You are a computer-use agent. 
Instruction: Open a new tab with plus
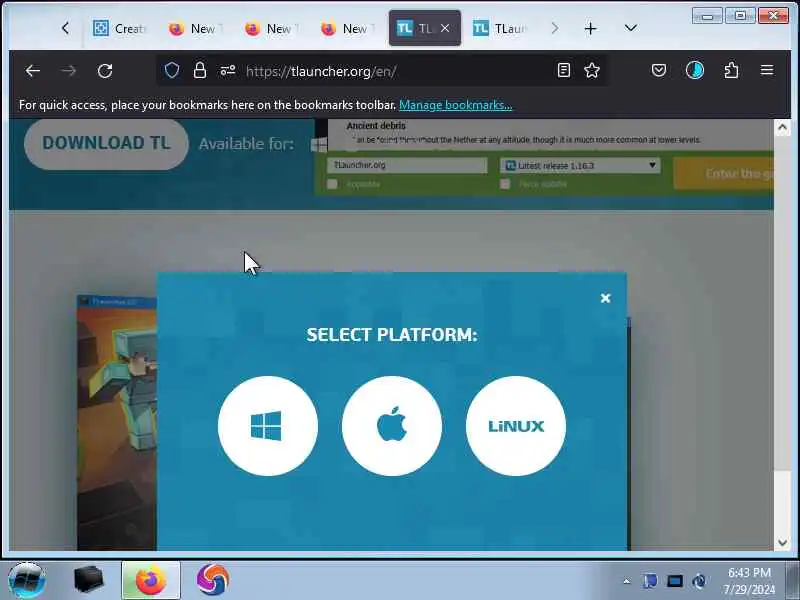[x=590, y=29]
